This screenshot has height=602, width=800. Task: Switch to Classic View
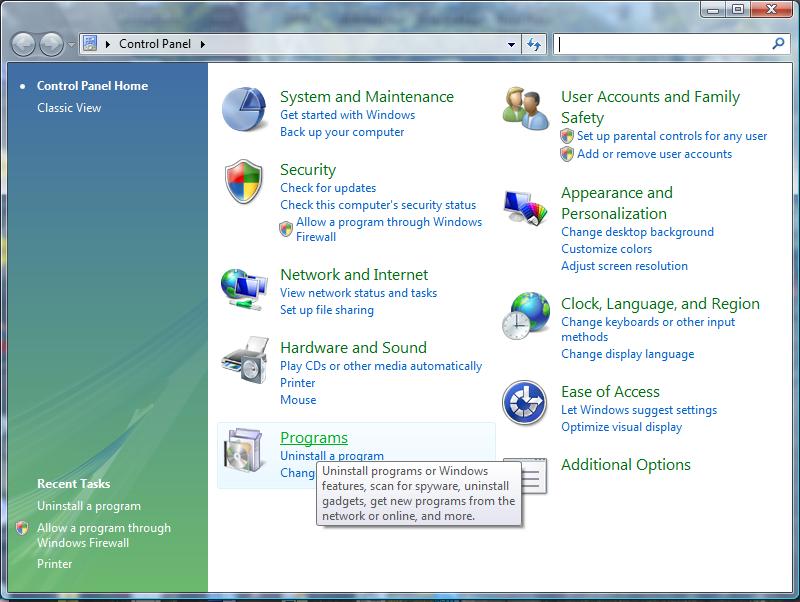(69, 108)
